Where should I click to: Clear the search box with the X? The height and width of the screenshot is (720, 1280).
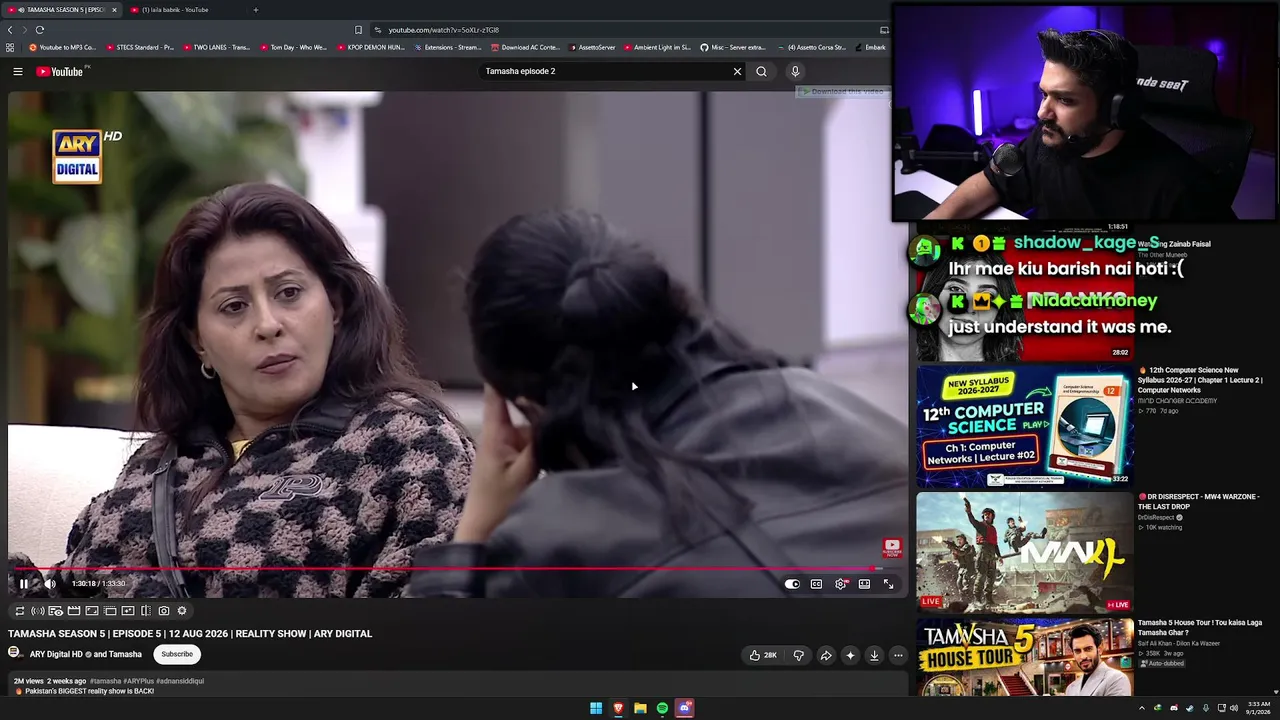pyautogui.click(x=737, y=71)
